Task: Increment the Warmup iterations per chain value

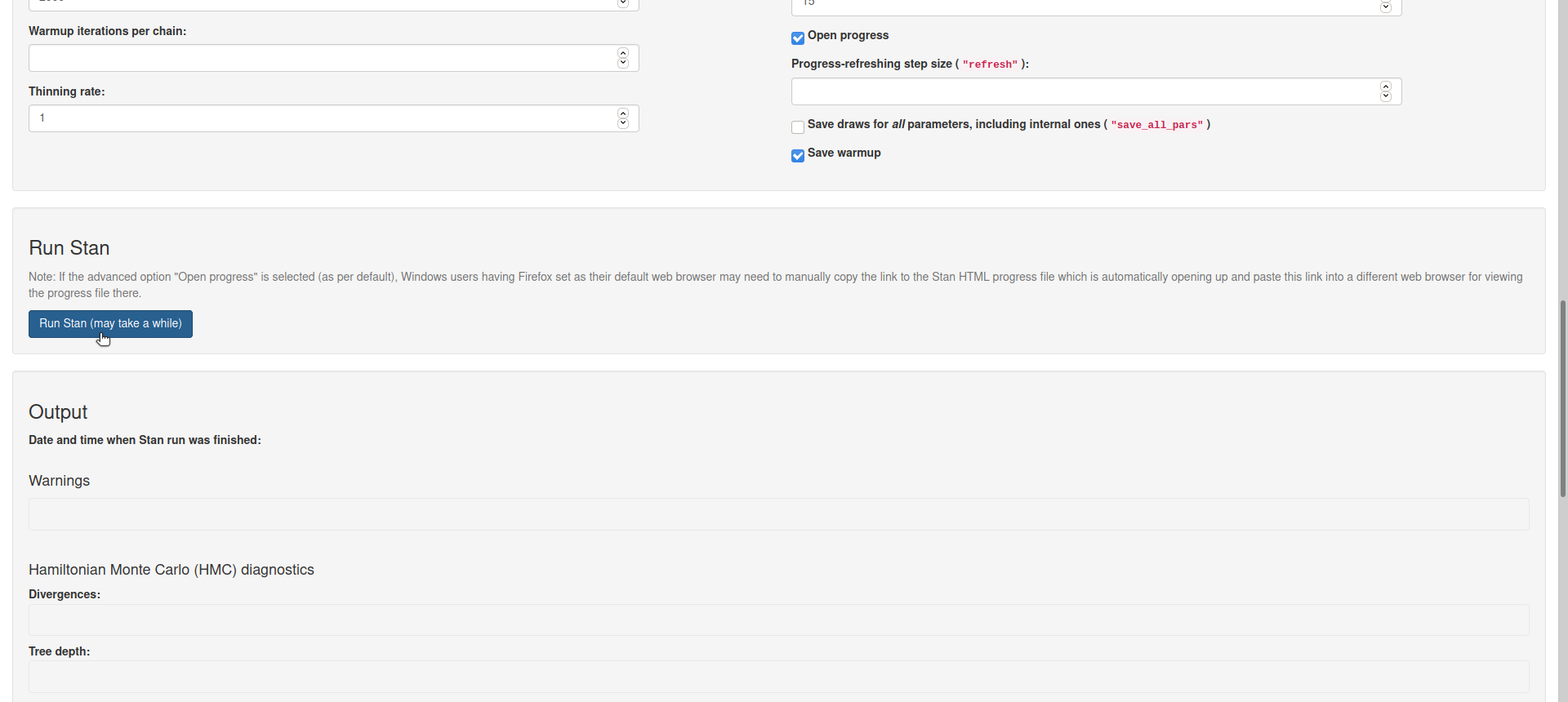Action: tap(623, 53)
